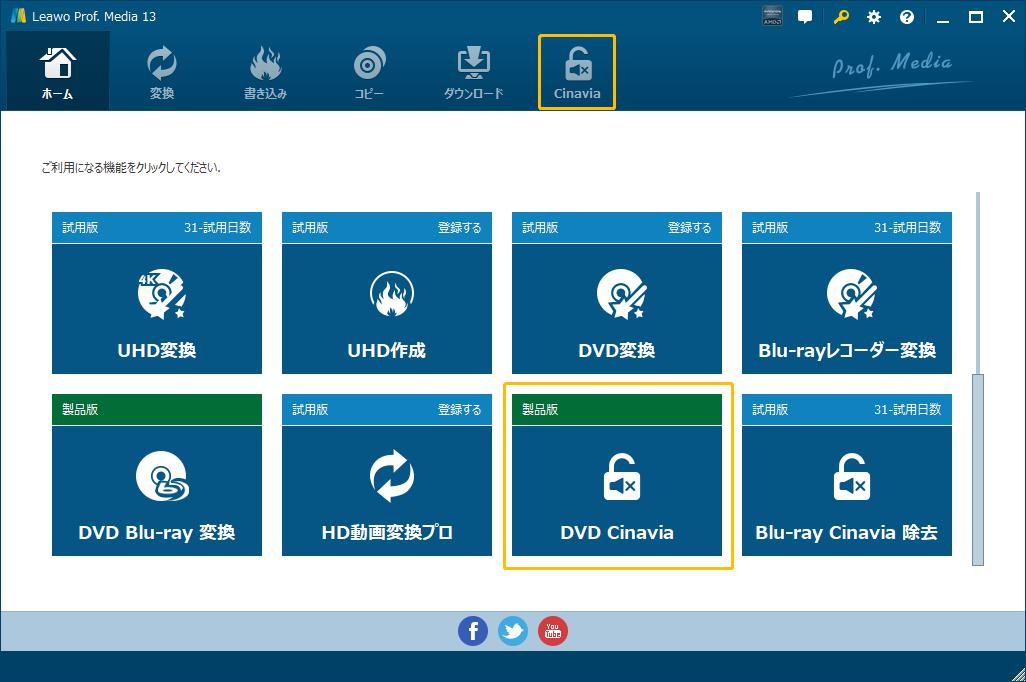Image resolution: width=1026 pixels, height=682 pixels.
Task: Select the Cinavia tab
Action: pyautogui.click(x=577, y=72)
